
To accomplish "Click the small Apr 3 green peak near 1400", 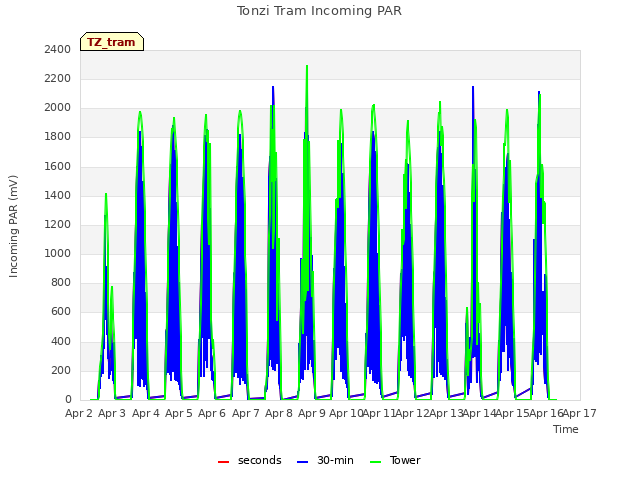I will click(106, 195).
